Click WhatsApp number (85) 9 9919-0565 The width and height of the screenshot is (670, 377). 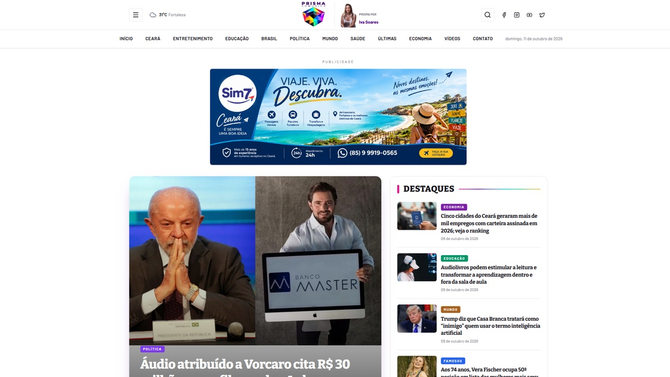(367, 153)
